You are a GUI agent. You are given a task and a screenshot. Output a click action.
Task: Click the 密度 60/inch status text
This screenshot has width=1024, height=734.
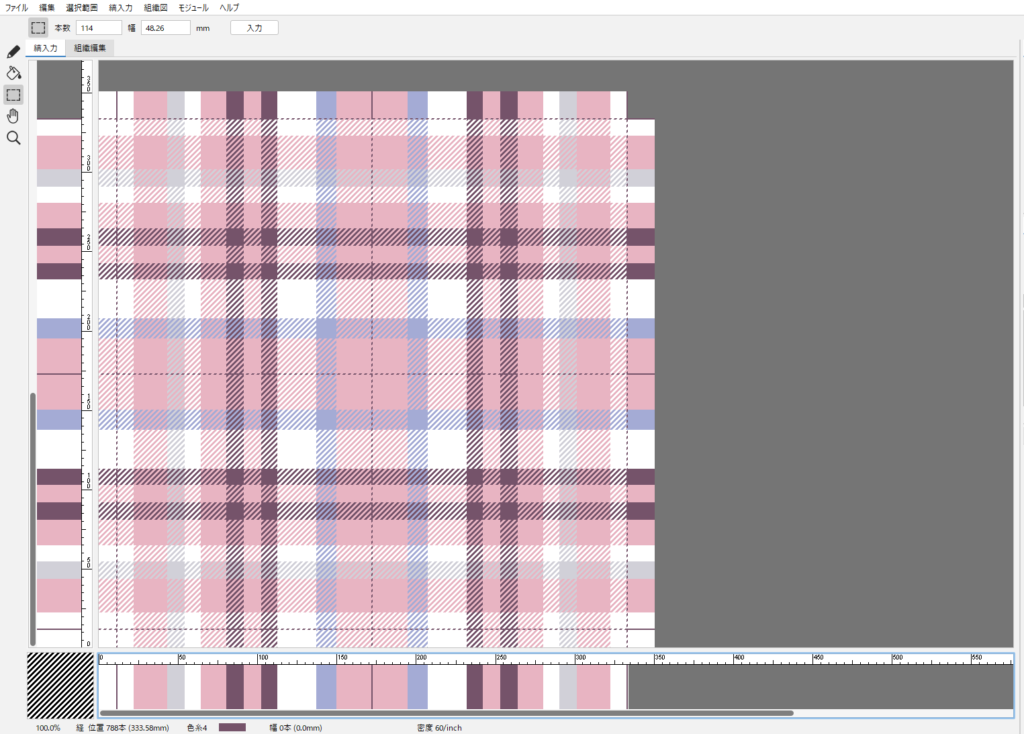pyautogui.click(x=440, y=727)
